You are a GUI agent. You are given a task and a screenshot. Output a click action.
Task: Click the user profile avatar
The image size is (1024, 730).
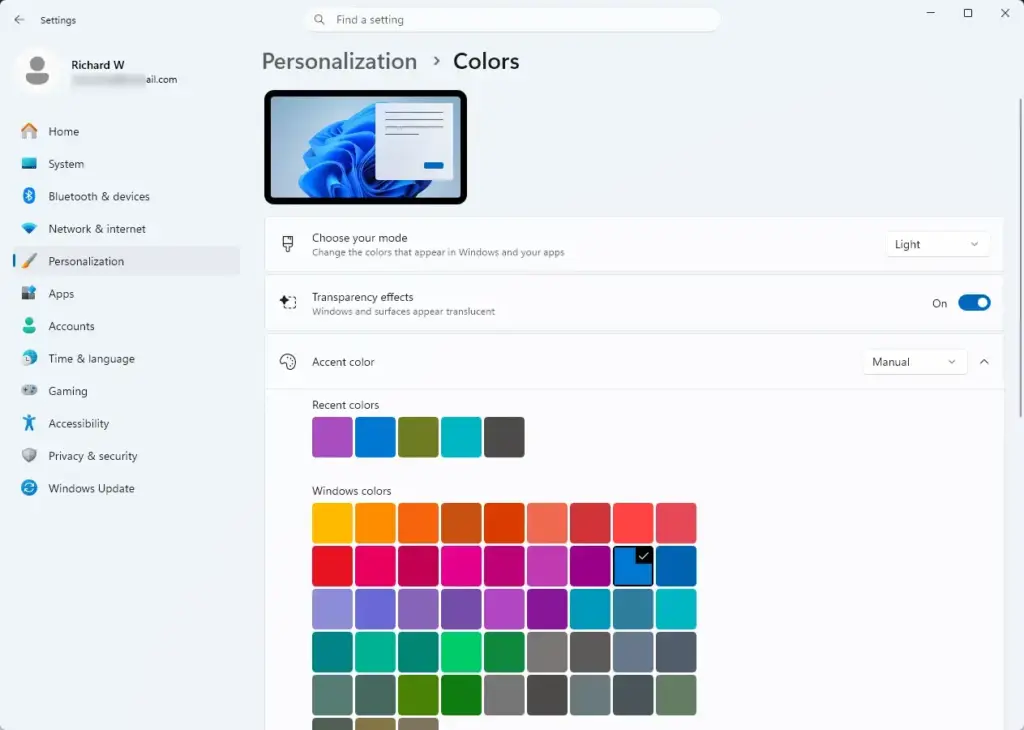click(x=37, y=71)
